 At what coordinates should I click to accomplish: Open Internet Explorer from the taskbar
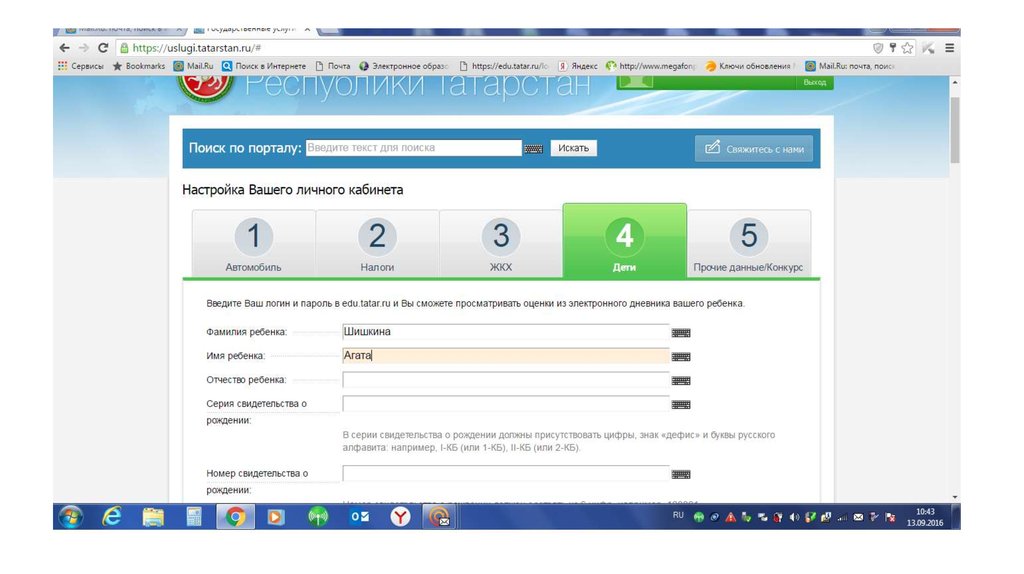coord(112,517)
